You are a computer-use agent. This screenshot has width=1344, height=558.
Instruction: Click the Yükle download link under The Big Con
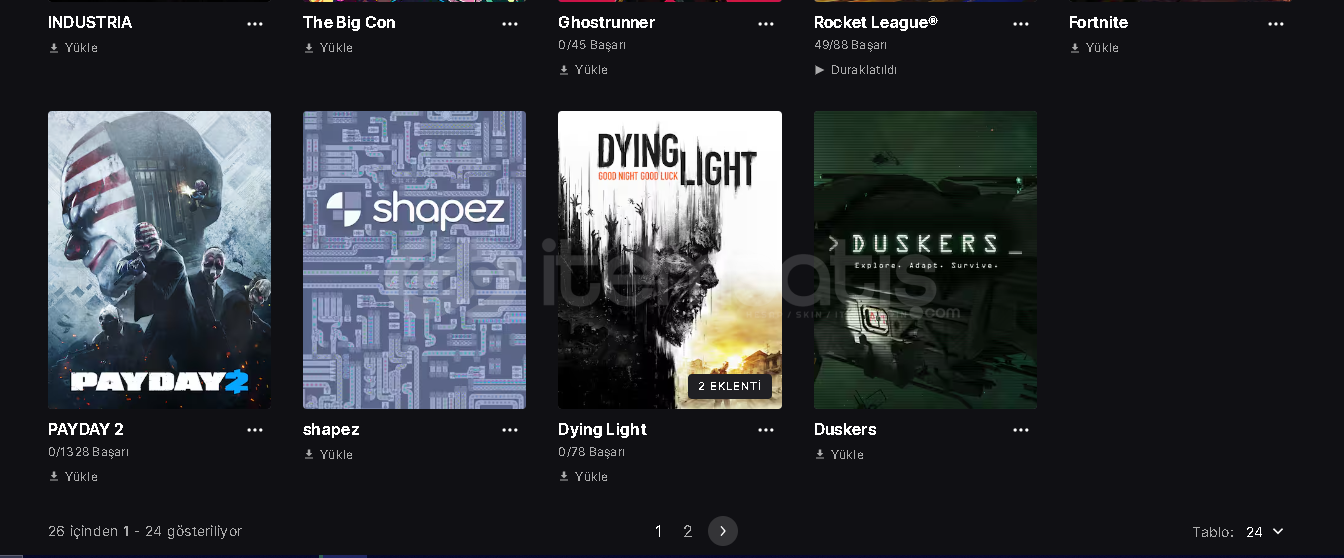pos(328,48)
